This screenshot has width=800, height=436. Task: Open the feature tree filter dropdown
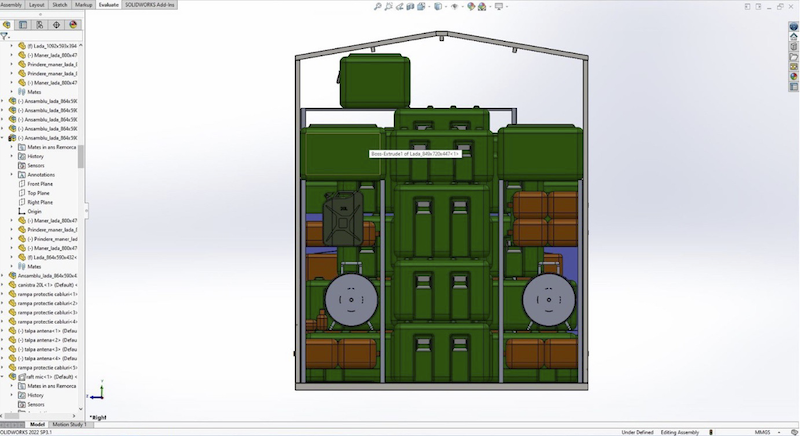(x=6, y=37)
